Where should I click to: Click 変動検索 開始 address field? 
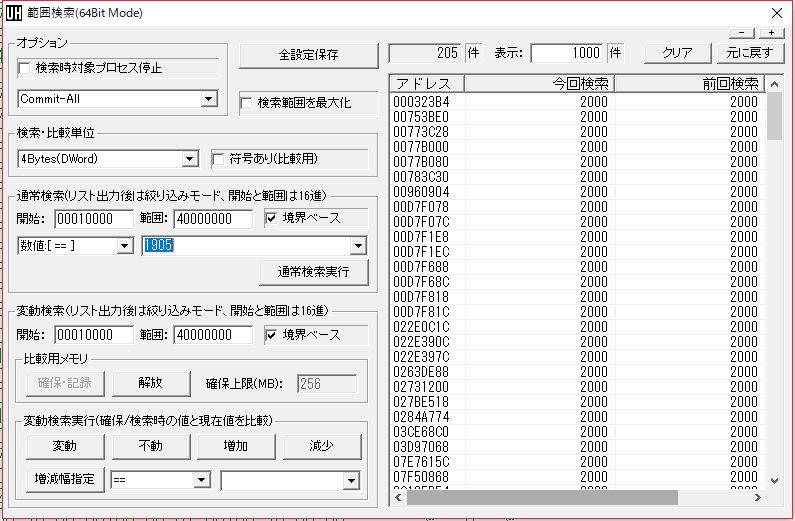point(93,335)
